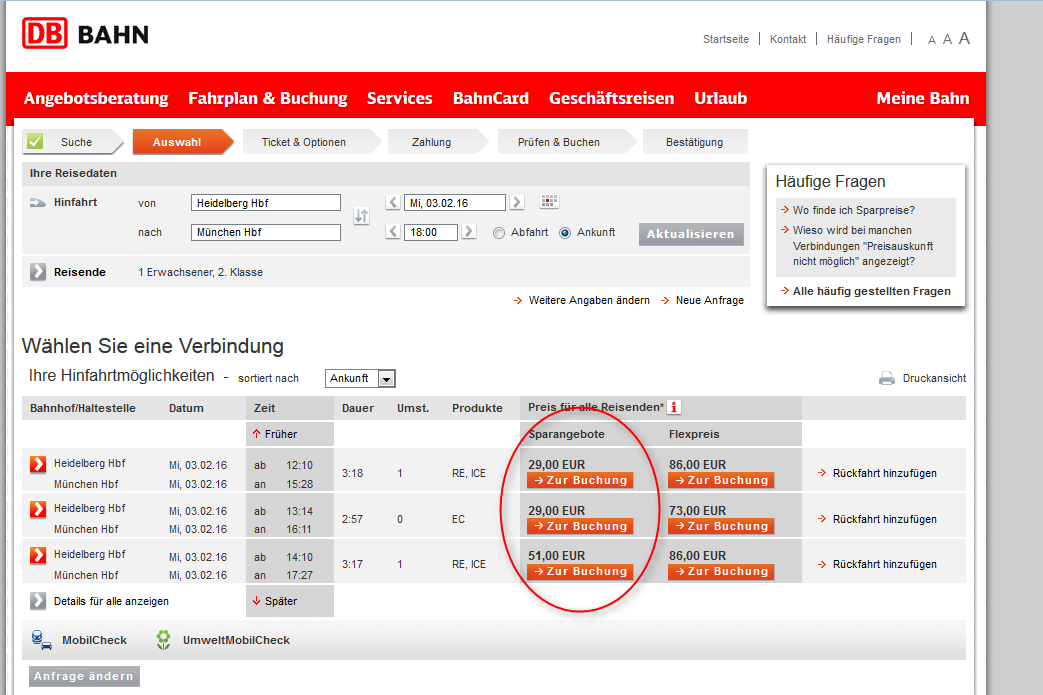Decrease time with left arrow
The width and height of the screenshot is (1043, 695).
392,231
